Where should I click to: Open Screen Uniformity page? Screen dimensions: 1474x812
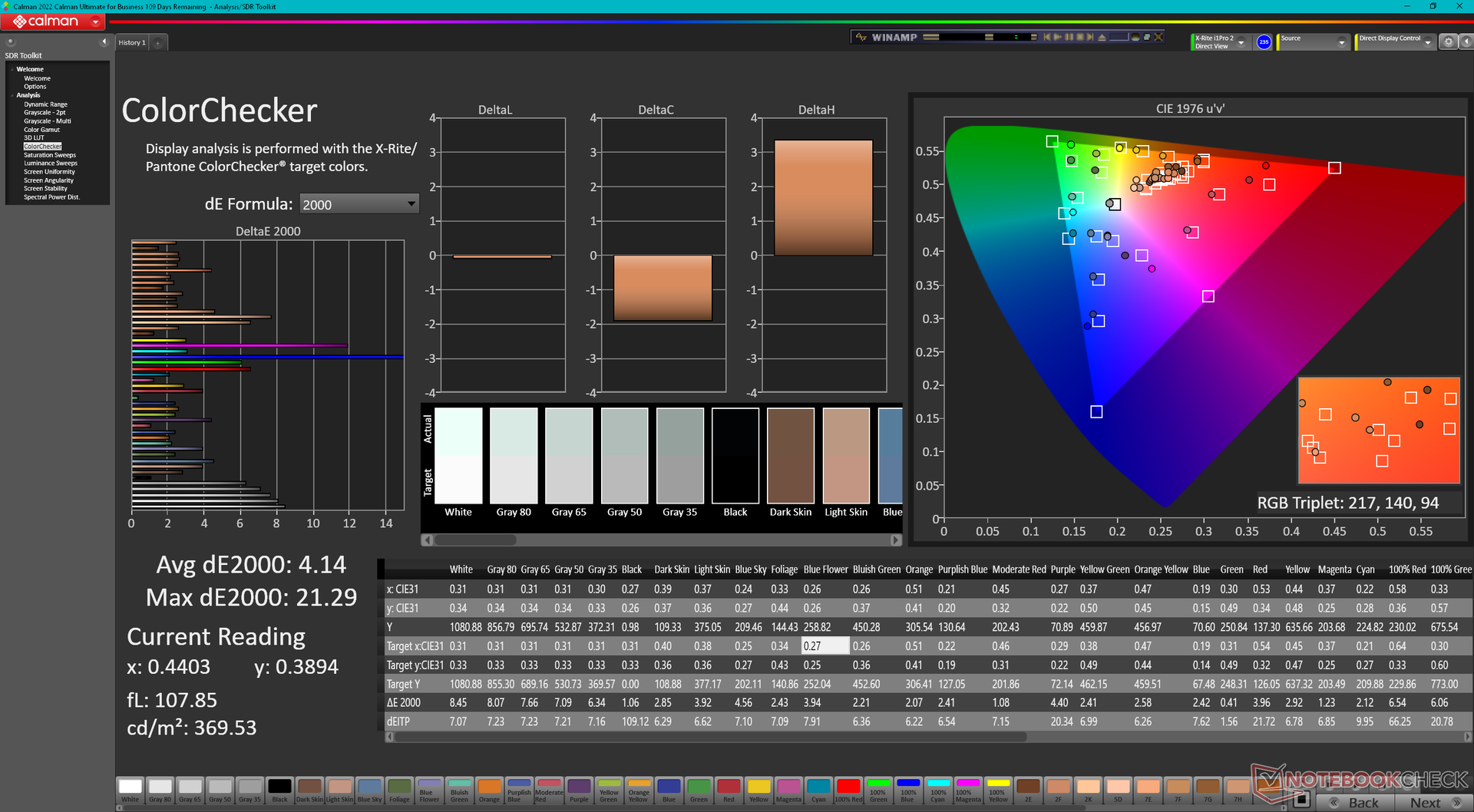(x=49, y=172)
